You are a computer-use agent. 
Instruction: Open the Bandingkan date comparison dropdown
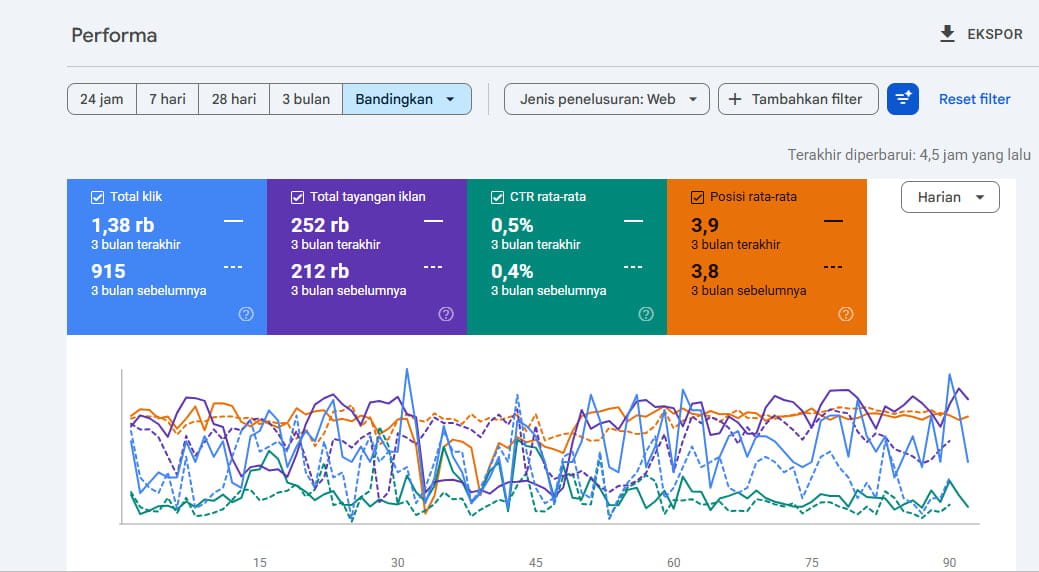click(x=407, y=99)
